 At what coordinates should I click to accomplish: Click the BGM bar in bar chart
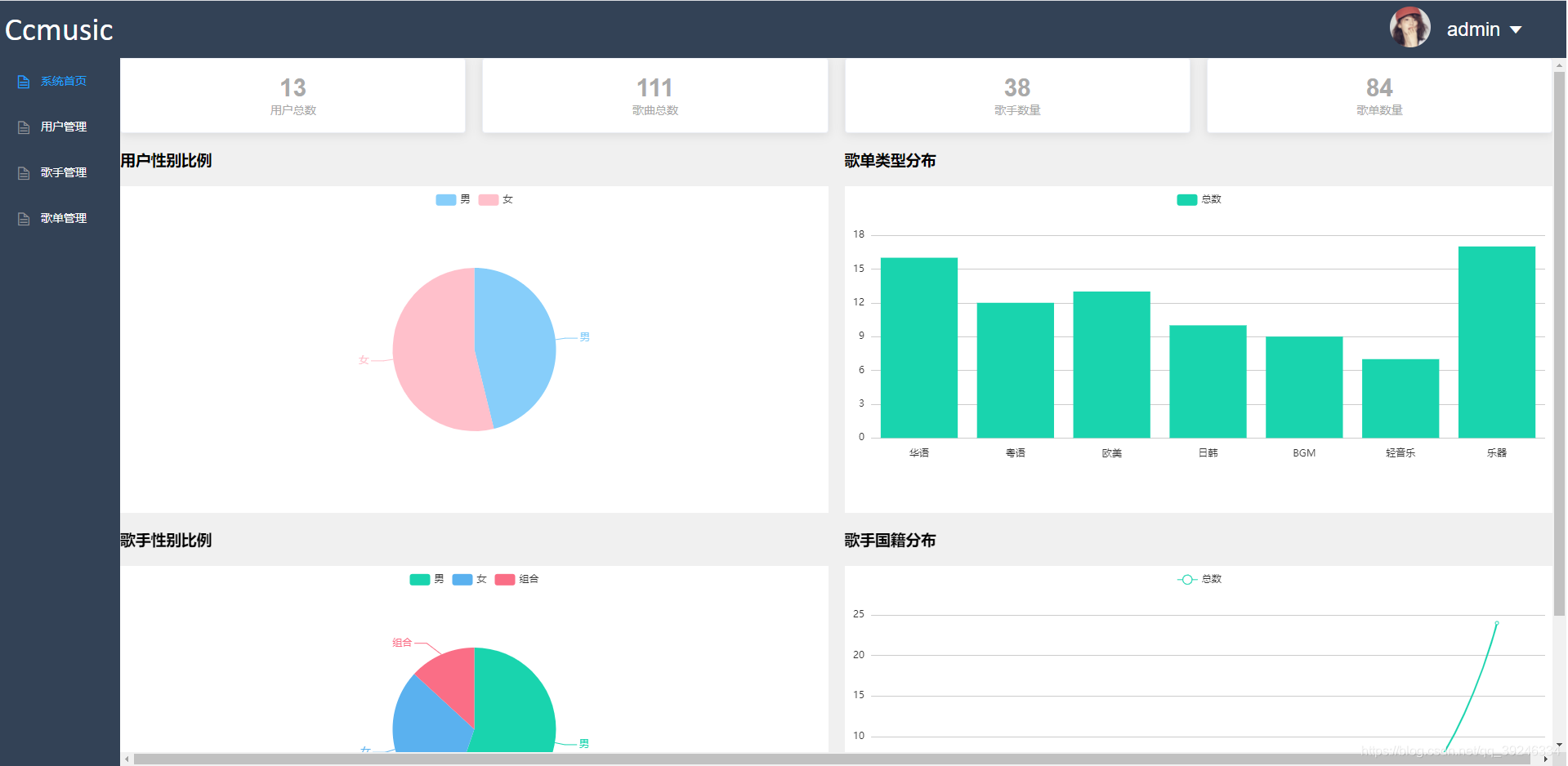pos(1304,387)
